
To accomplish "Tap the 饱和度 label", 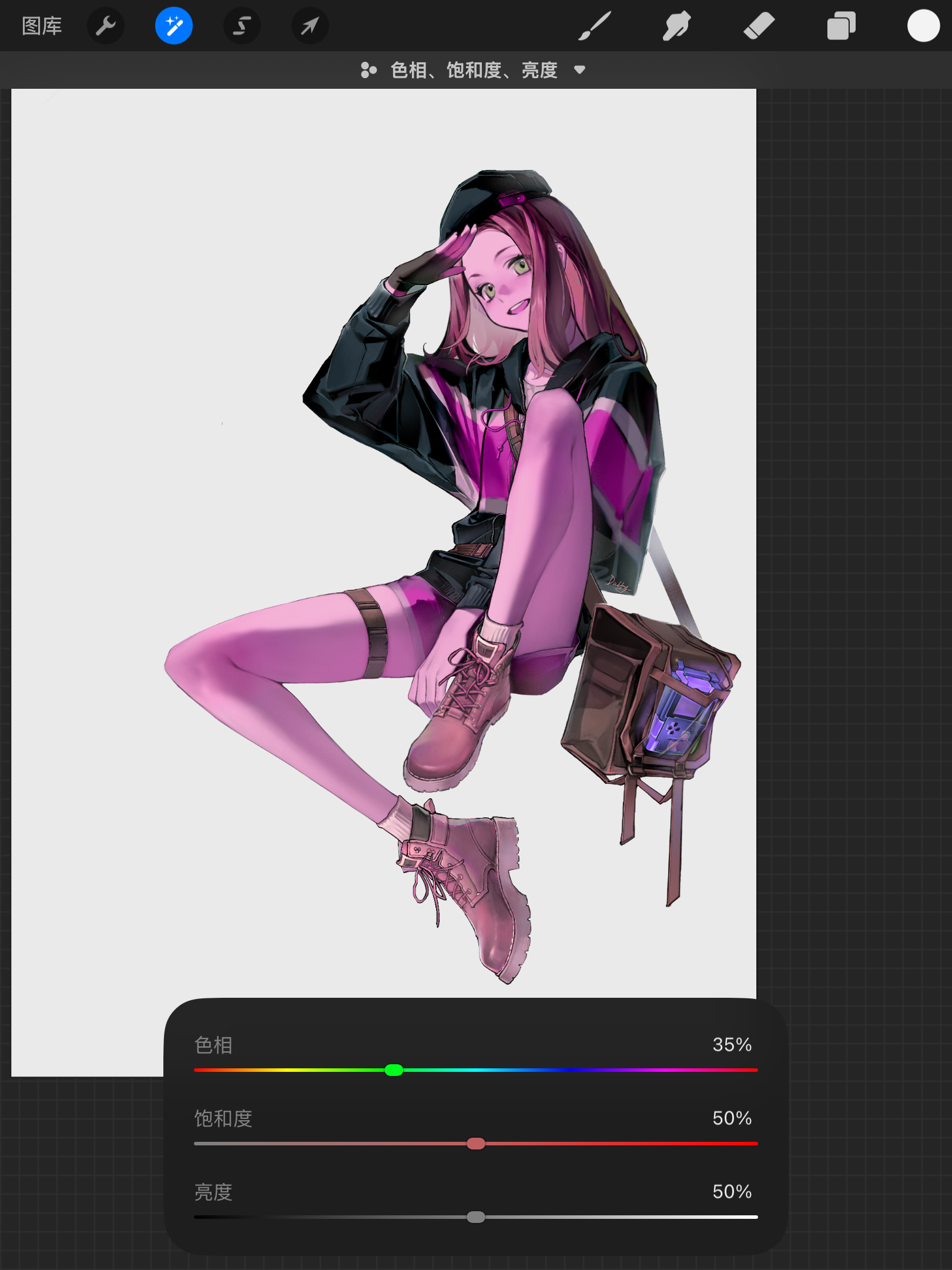I will pos(223,1118).
